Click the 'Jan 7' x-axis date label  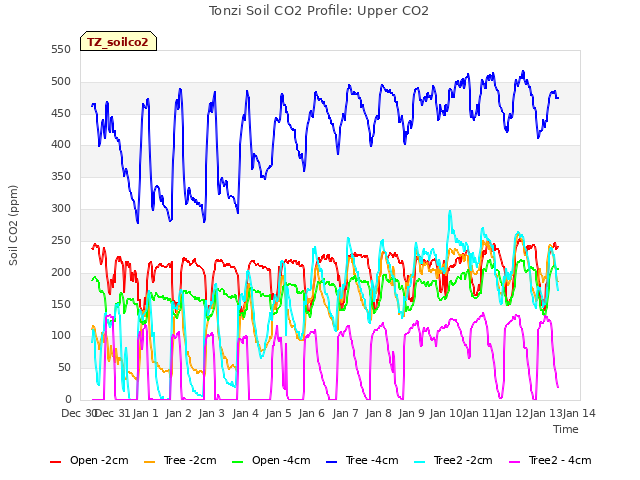[x=345, y=413]
